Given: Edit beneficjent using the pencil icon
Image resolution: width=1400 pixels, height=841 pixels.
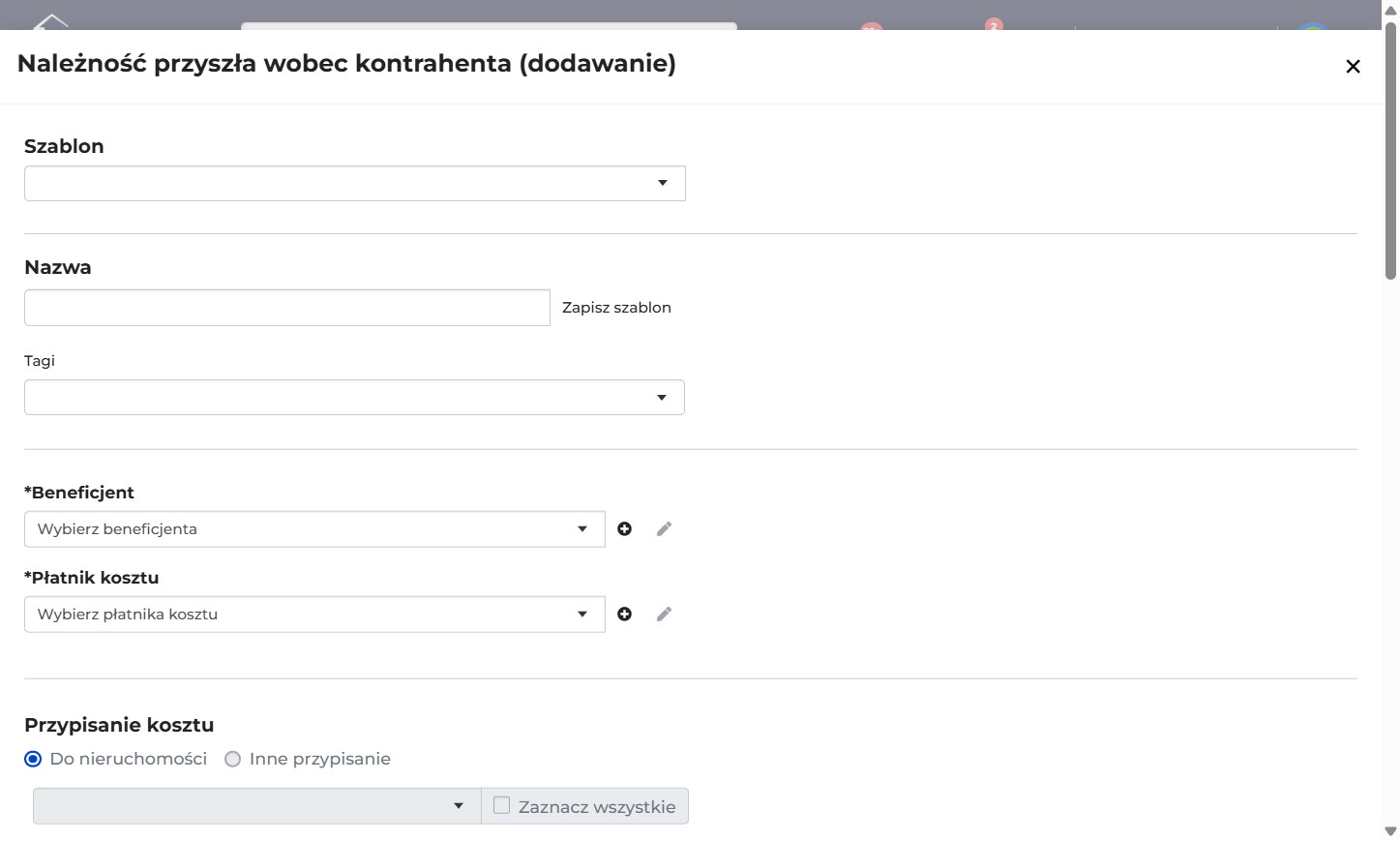Looking at the screenshot, I should (664, 528).
